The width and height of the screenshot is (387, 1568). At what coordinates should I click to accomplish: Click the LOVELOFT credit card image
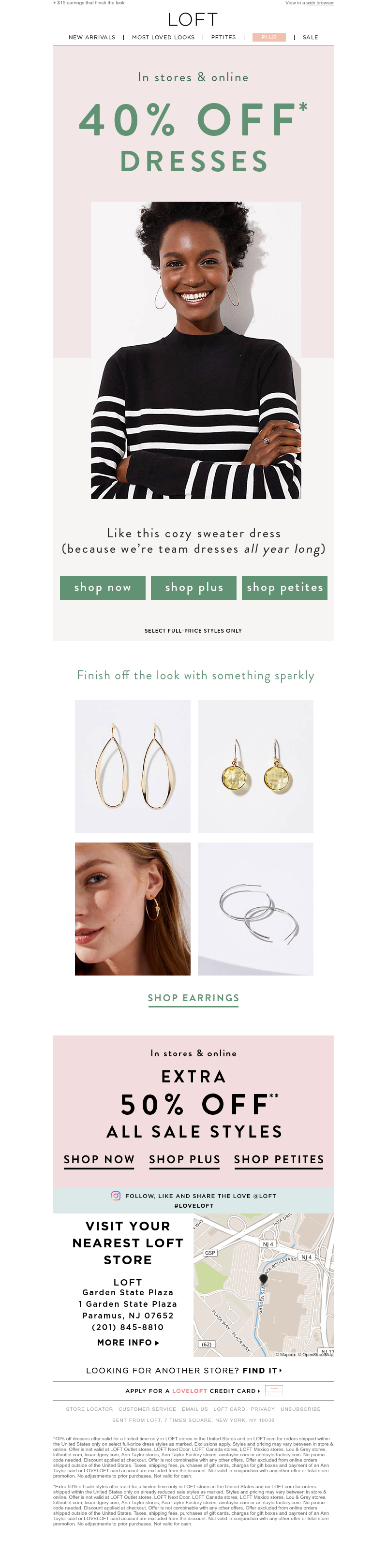[274, 1390]
